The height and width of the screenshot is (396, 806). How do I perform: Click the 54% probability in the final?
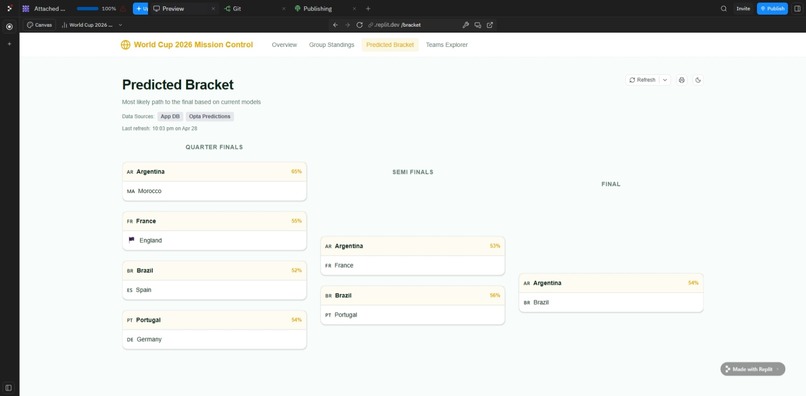(693, 283)
